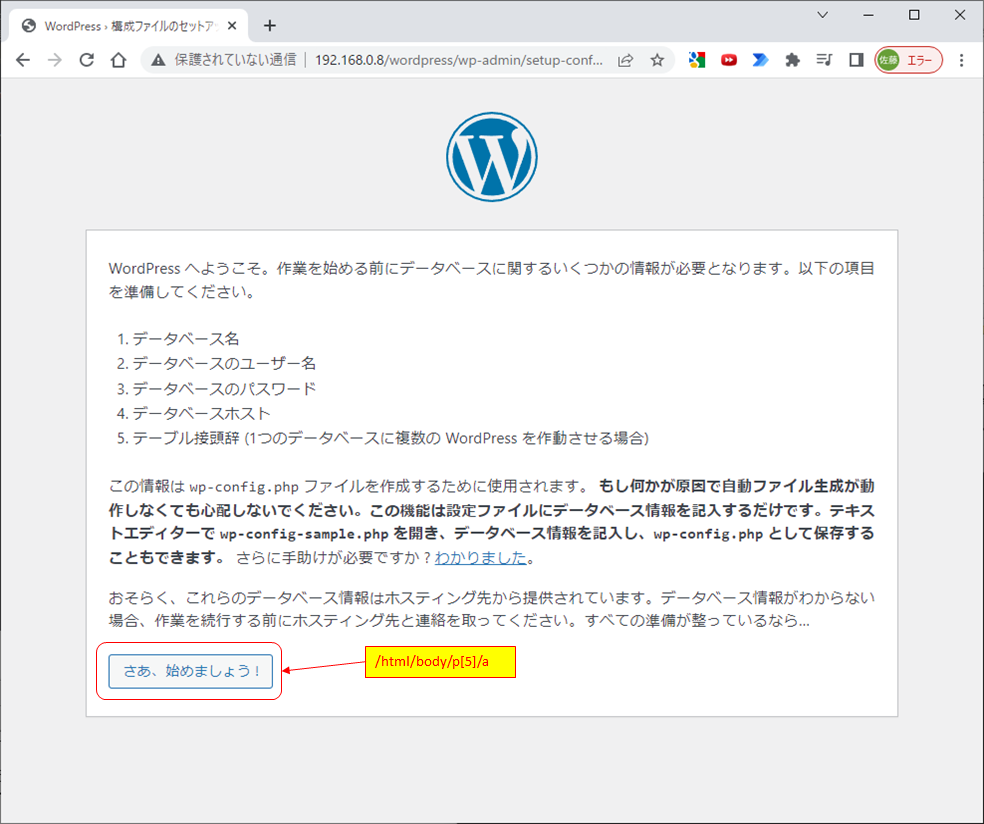Open the Extensions puzzle-piece menu

point(793,60)
